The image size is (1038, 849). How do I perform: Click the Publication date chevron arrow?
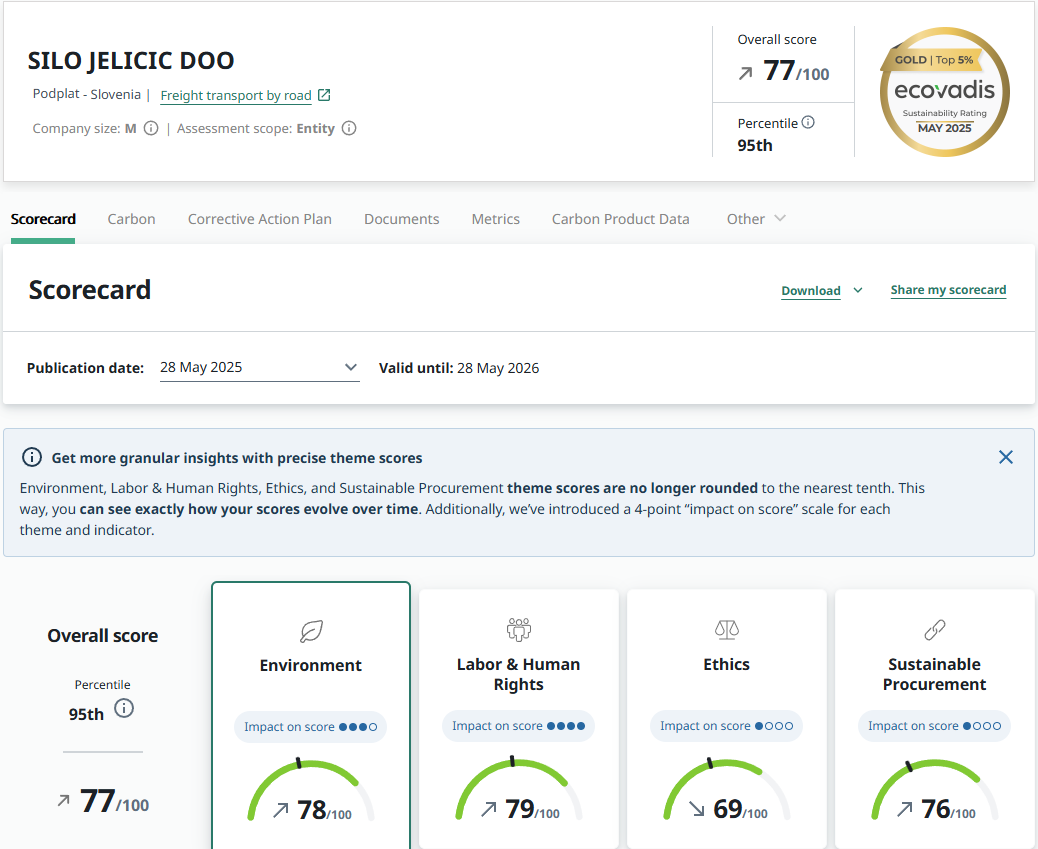tap(351, 367)
